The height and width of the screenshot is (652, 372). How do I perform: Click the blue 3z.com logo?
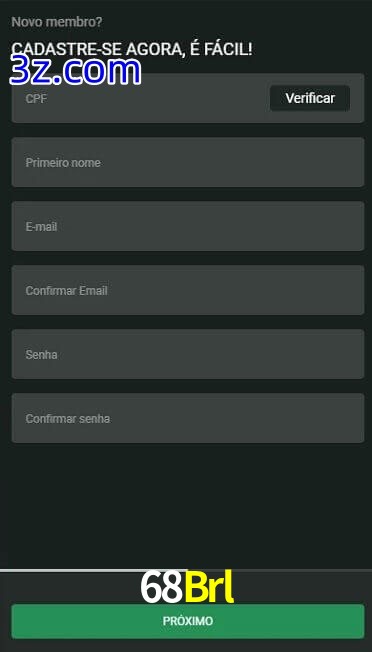75,71
